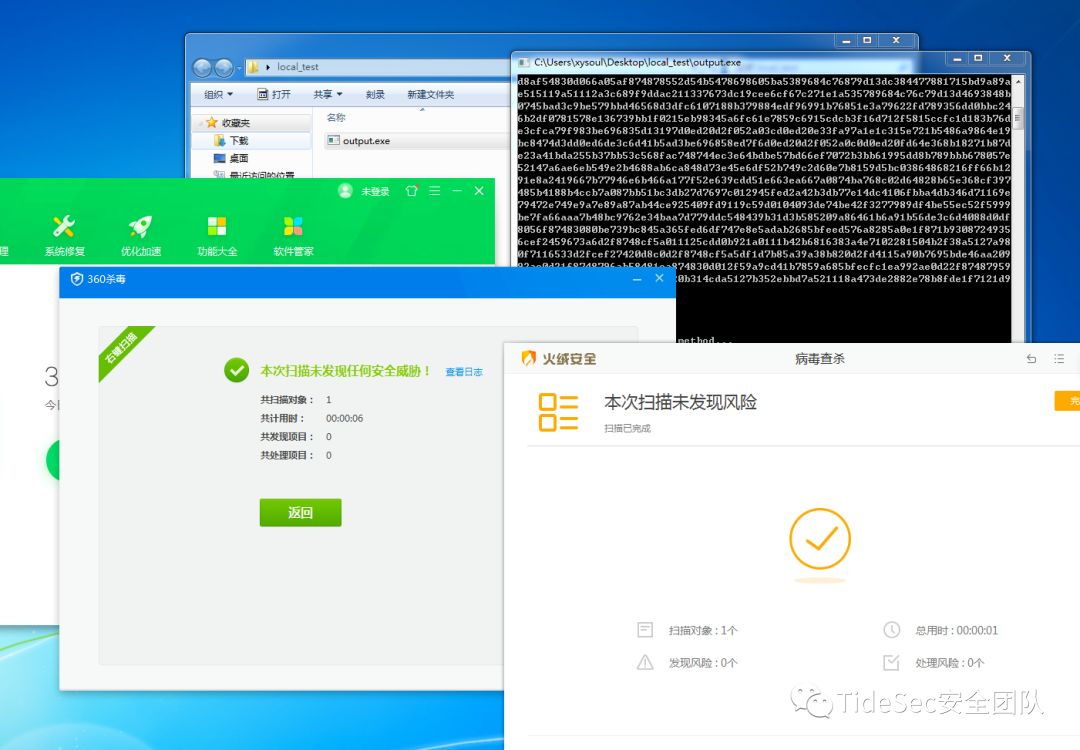Image resolution: width=1080 pixels, height=750 pixels.
Task: Click the 发现风险 warning triangle icon
Action: click(645, 663)
